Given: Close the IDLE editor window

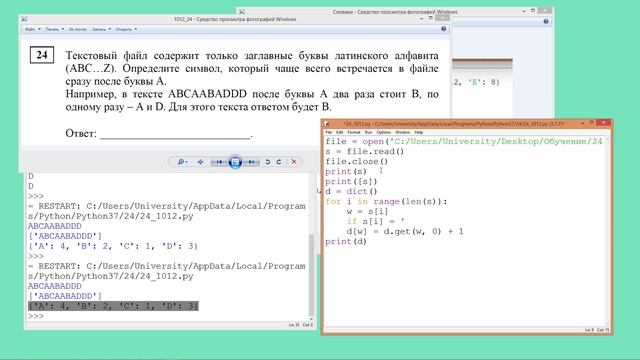Looking at the screenshot, I should 603,123.
